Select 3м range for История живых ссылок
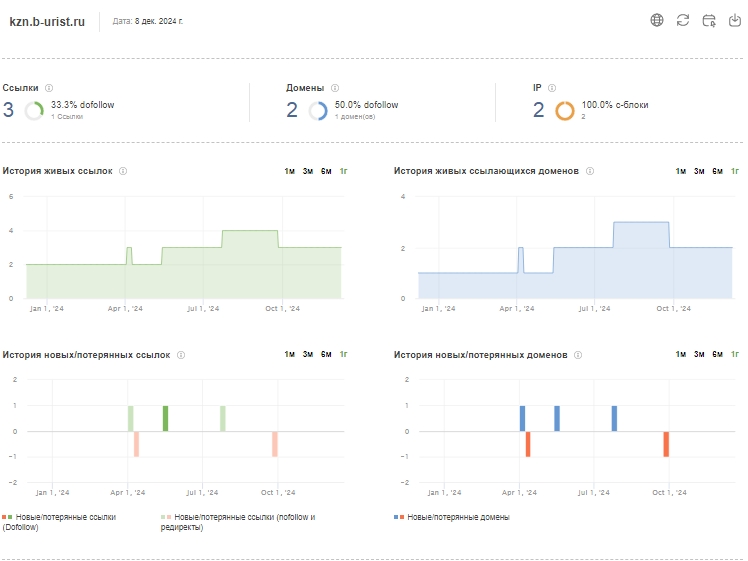This screenshot has height=561, width=748. point(308,171)
